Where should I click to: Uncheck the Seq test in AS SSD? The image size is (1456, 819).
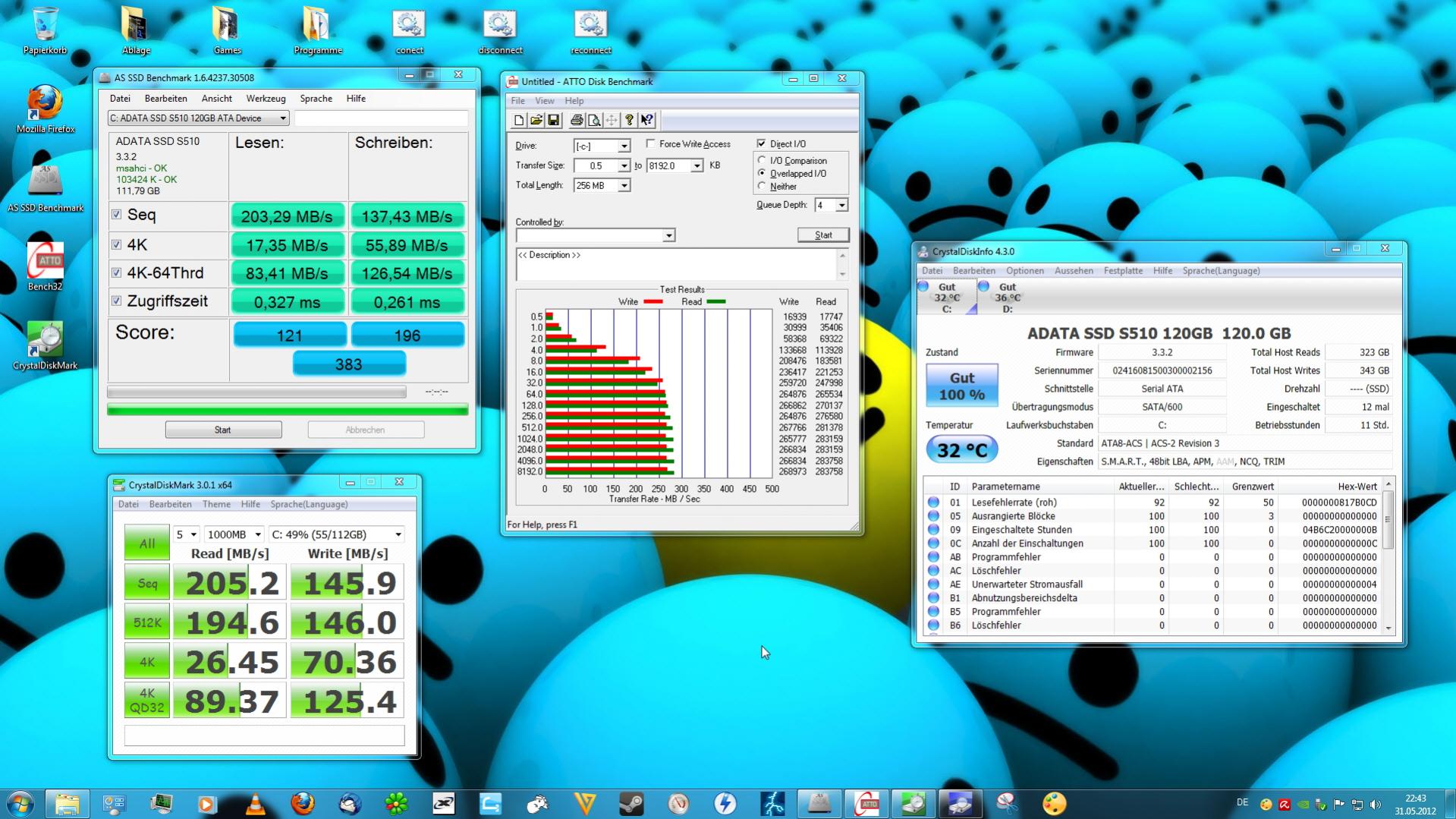pos(116,215)
